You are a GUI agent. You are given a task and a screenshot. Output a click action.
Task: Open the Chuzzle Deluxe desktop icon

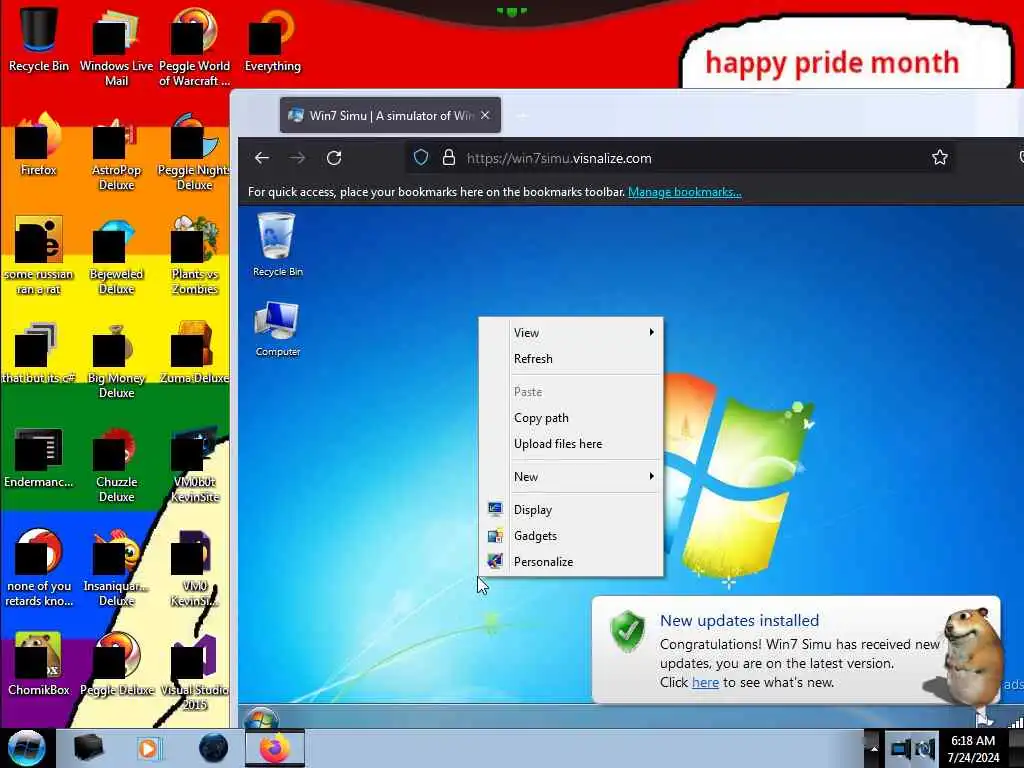[x=116, y=463]
